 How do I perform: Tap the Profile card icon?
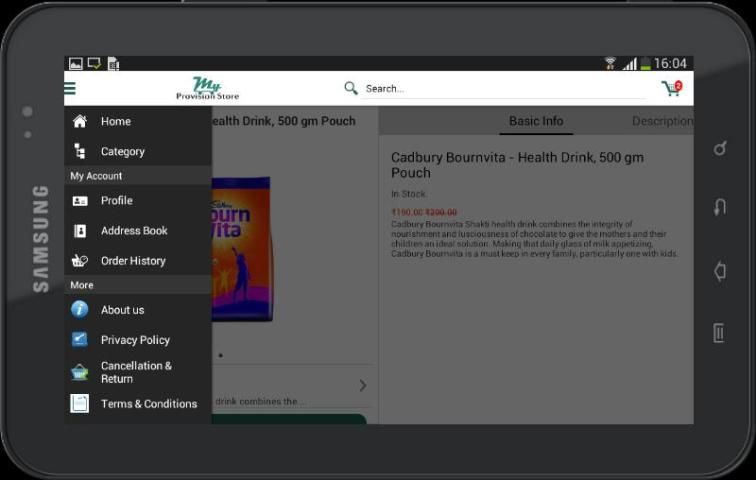click(x=80, y=201)
